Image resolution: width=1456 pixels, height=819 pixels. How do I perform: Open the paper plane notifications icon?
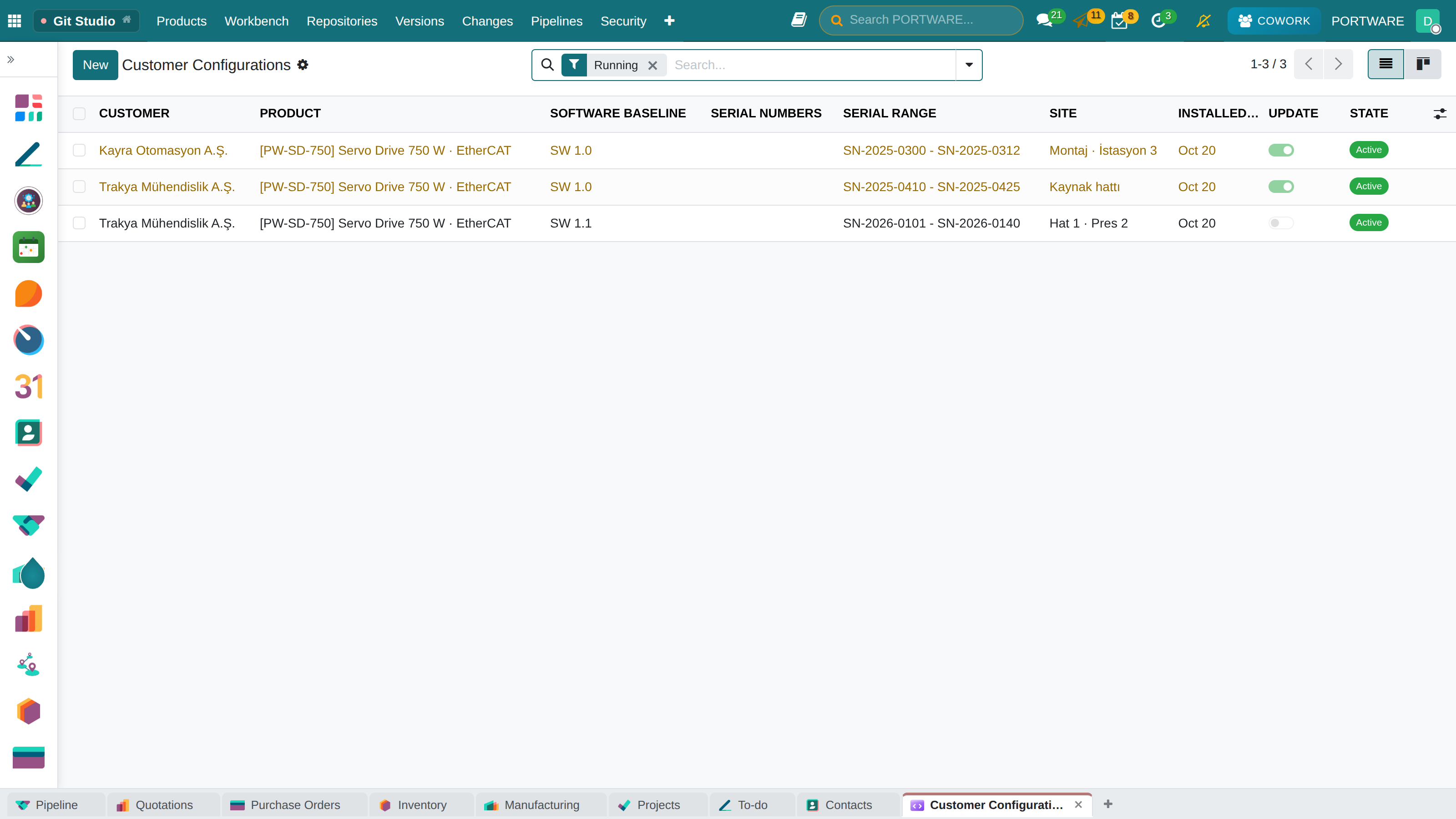pos(1082,21)
